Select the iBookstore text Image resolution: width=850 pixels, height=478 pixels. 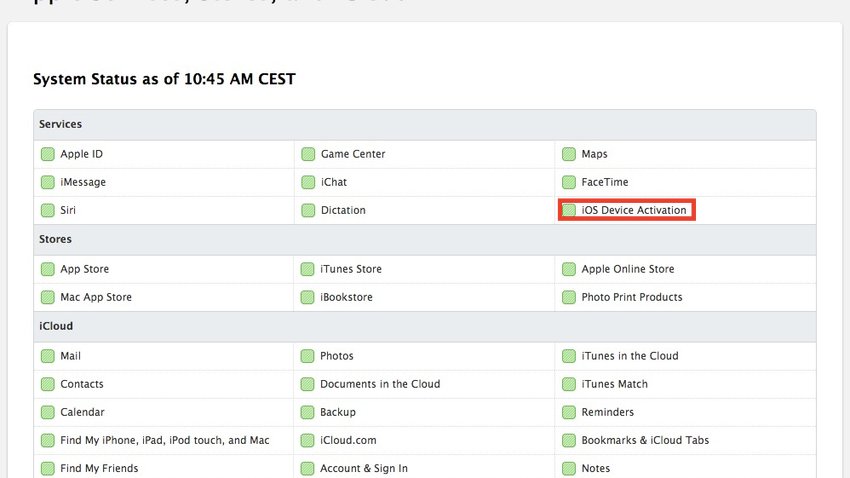(x=346, y=297)
